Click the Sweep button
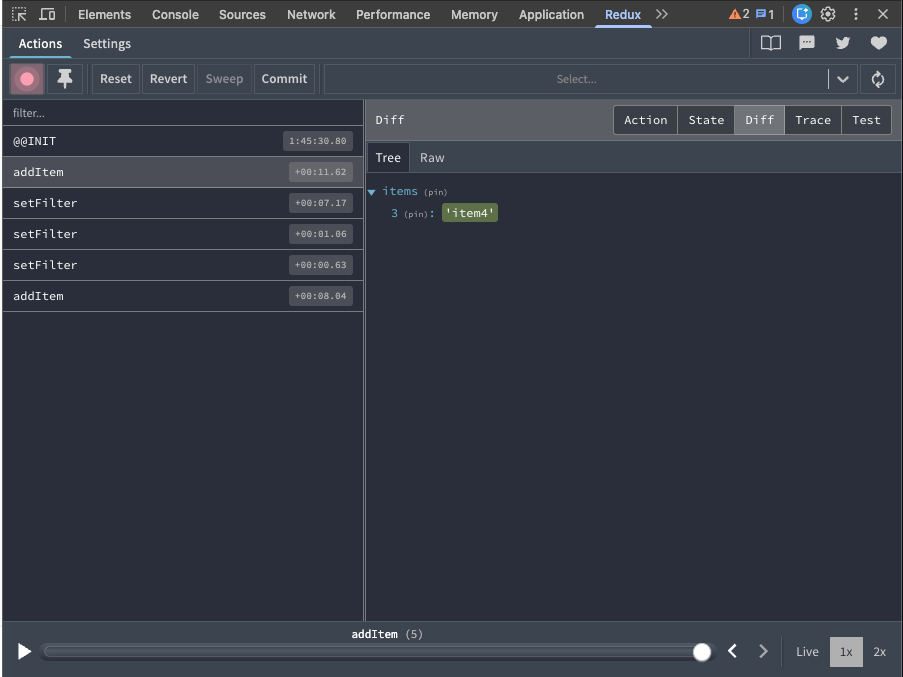Image resolution: width=903 pixels, height=677 pixels. tap(224, 79)
